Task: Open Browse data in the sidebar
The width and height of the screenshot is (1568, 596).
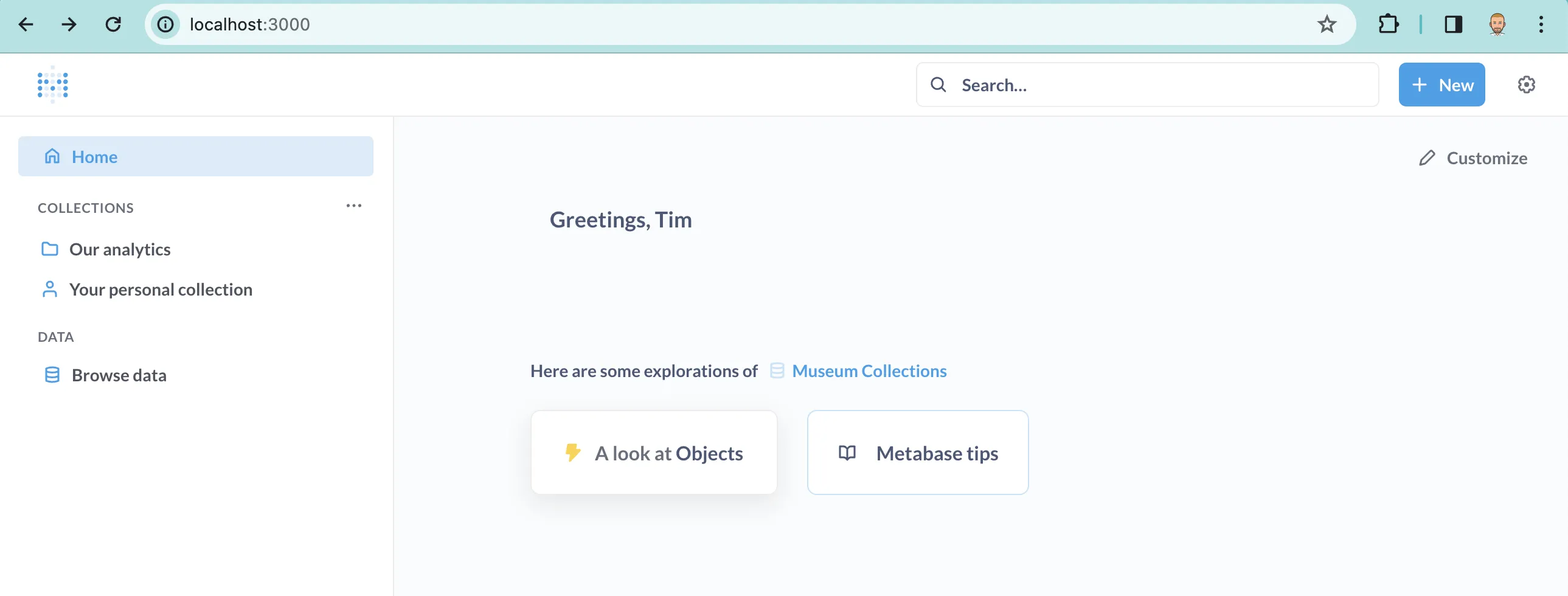Action: point(119,375)
